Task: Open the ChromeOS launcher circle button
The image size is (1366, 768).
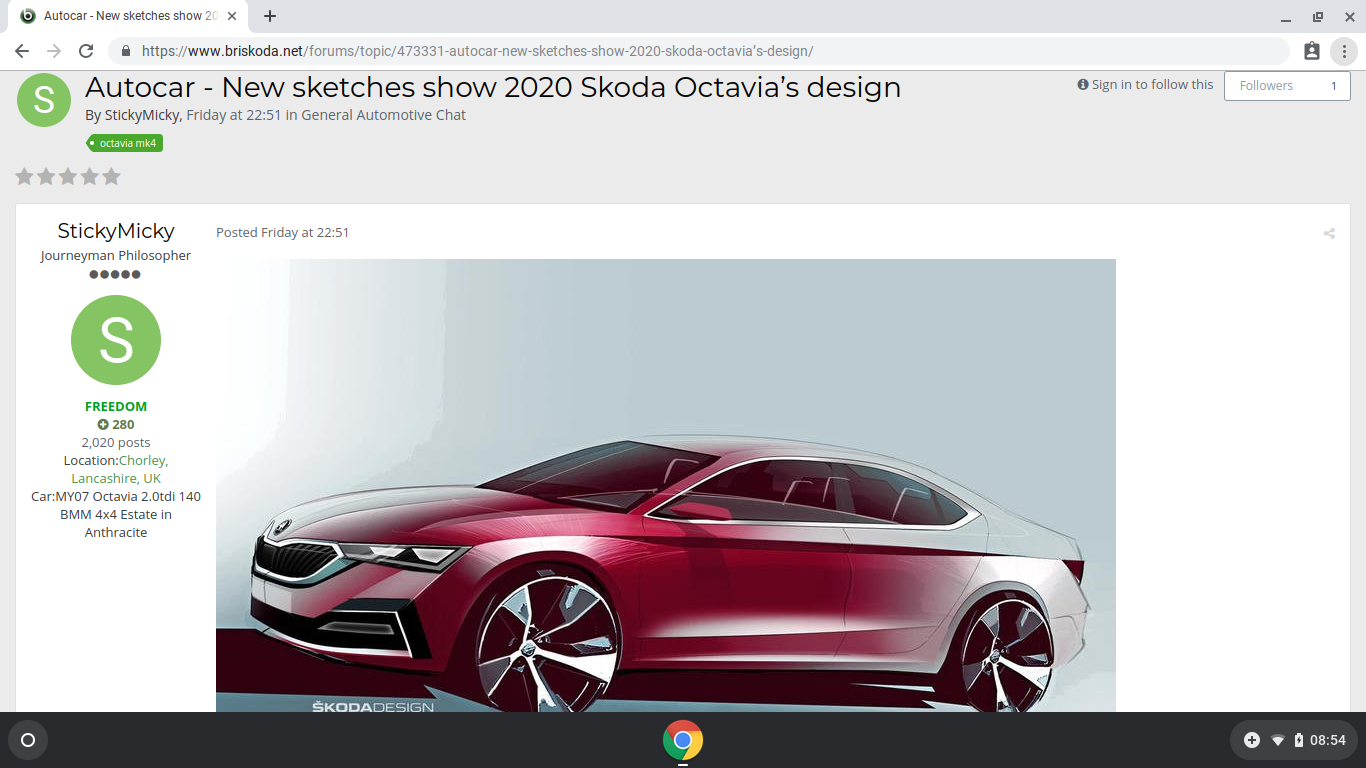Action: click(28, 740)
